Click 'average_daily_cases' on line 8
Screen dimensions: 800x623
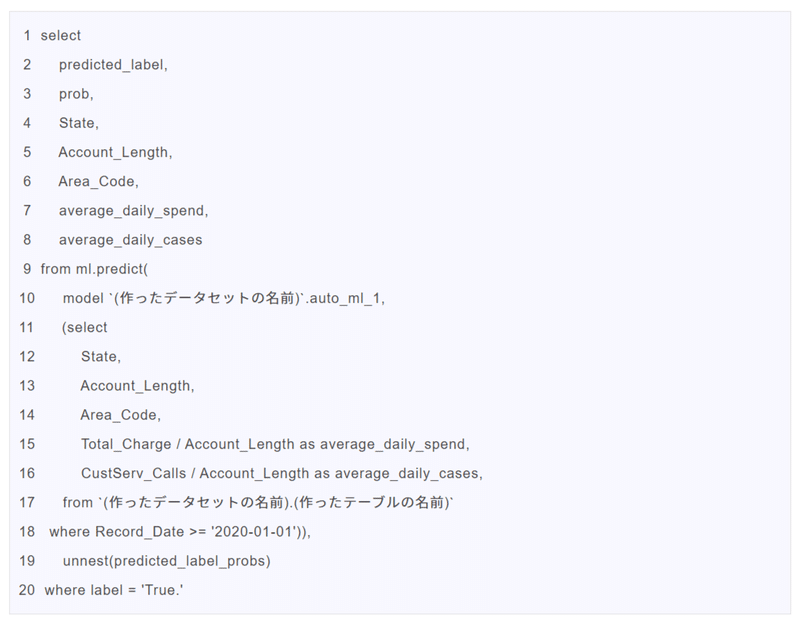pyautogui.click(x=130, y=240)
